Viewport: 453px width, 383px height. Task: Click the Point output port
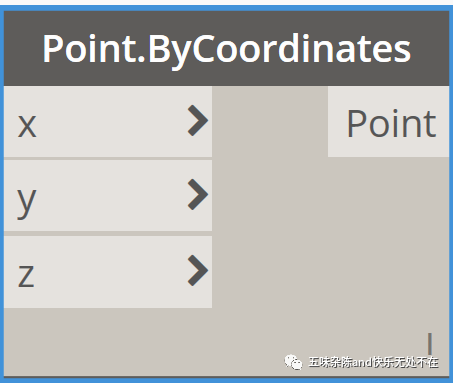[388, 122]
